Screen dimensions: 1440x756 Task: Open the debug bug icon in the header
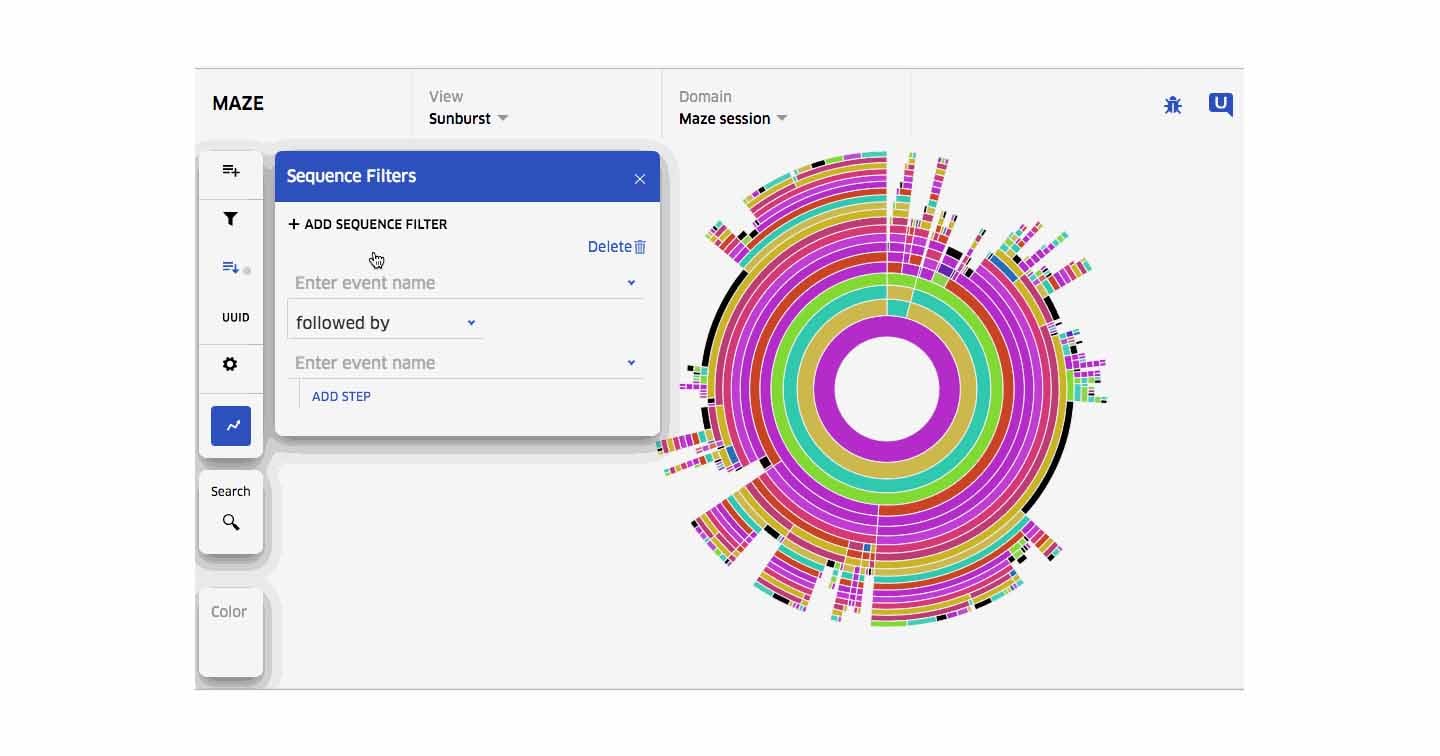(x=1172, y=104)
